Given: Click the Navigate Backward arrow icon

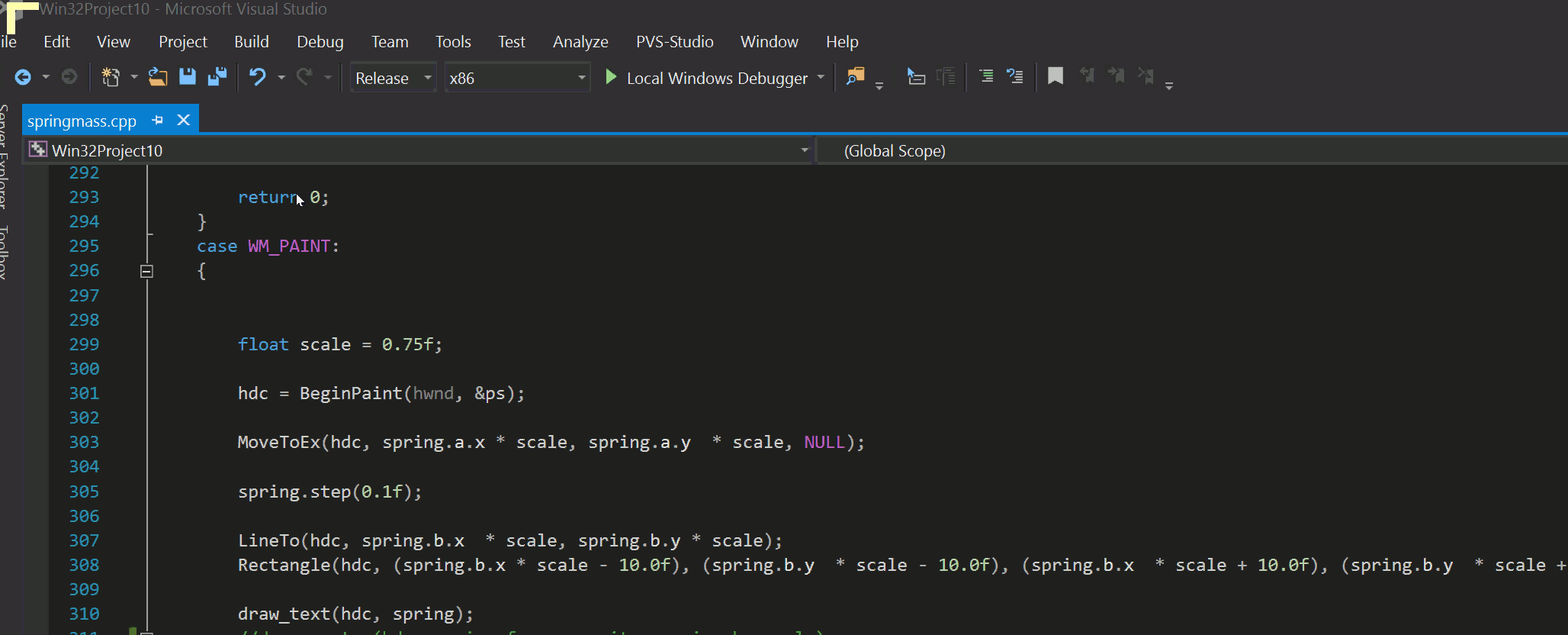Looking at the screenshot, I should tap(23, 77).
